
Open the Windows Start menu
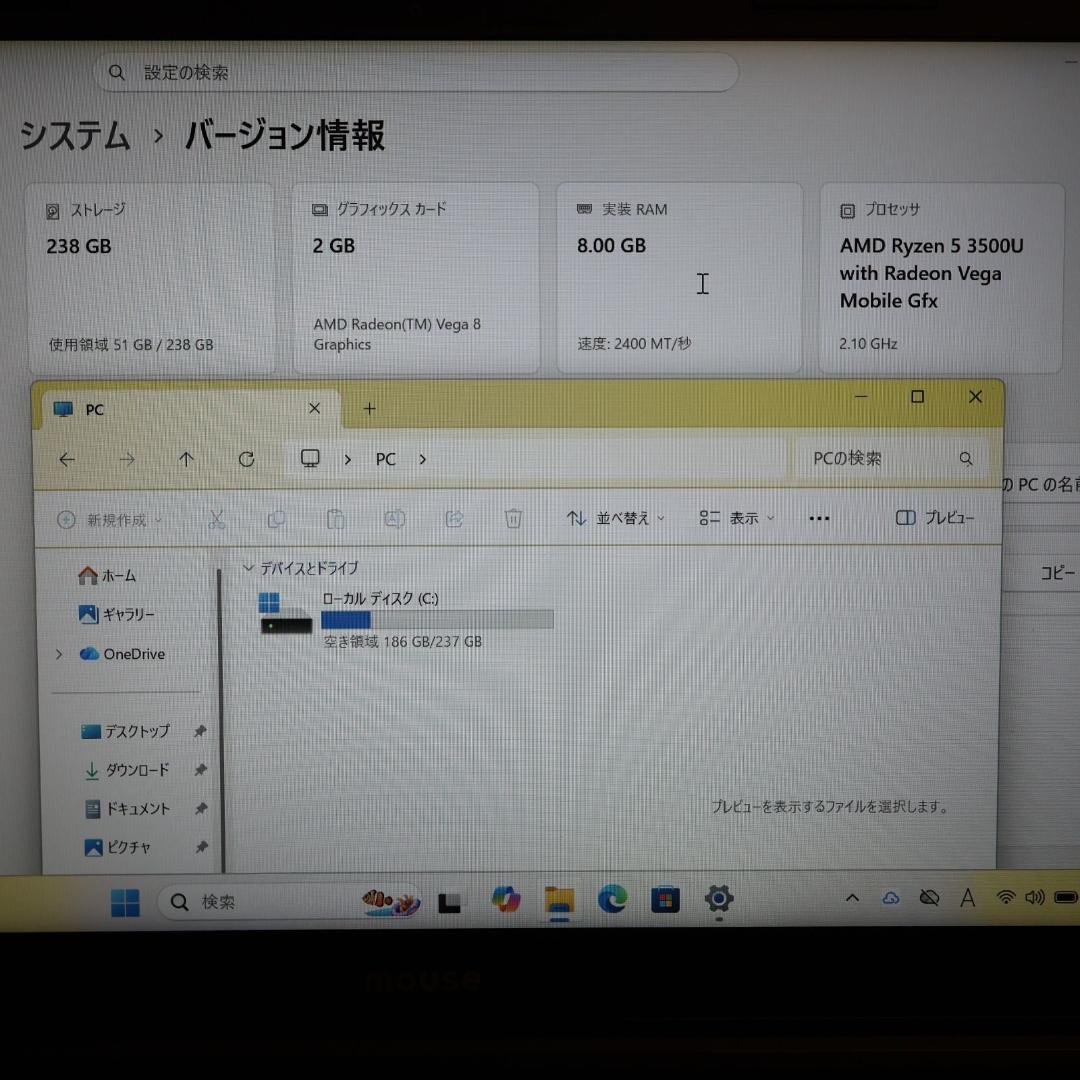point(125,902)
